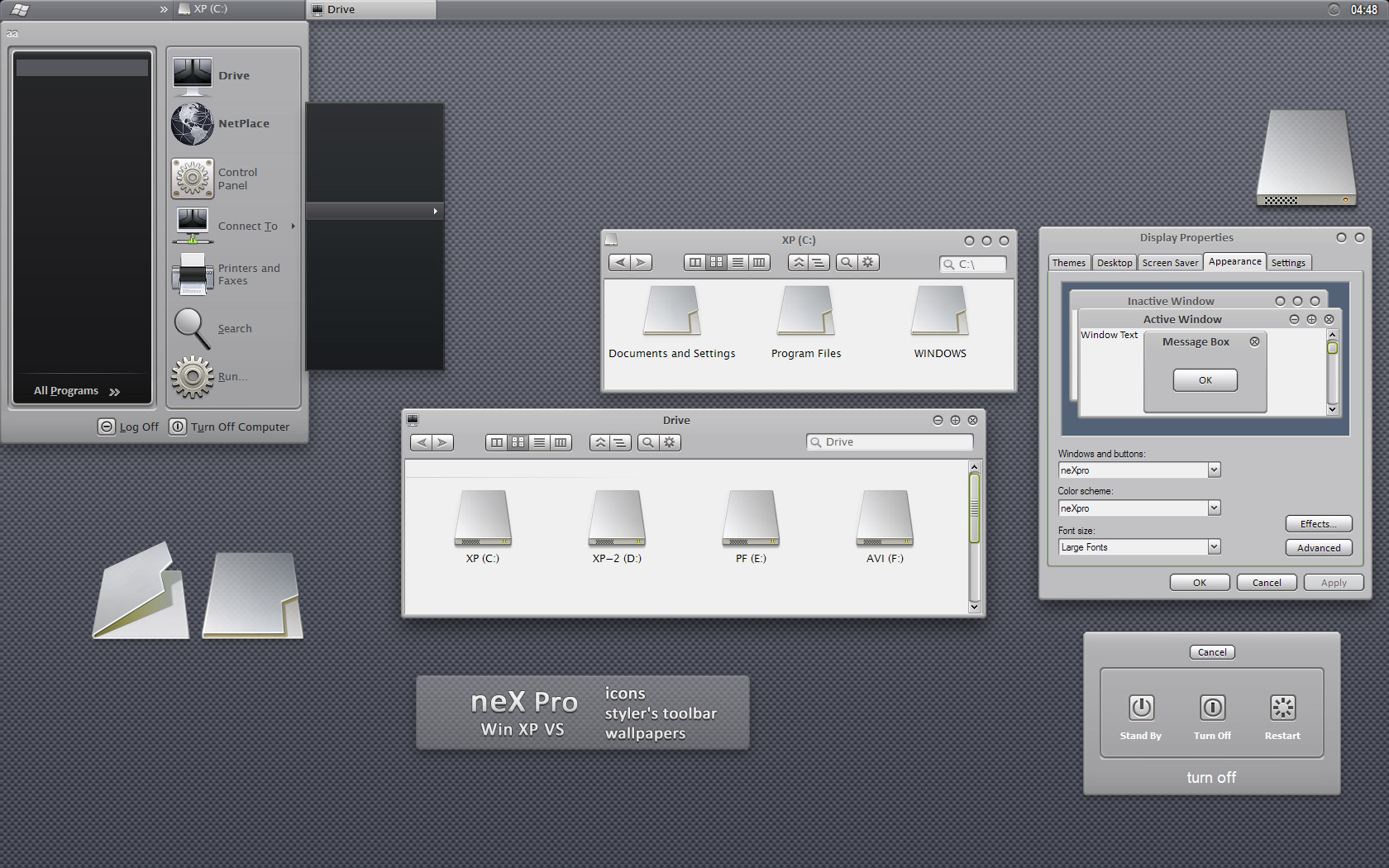This screenshot has height=868, width=1389.
Task: Open Drive from the start menu
Action: click(x=232, y=76)
